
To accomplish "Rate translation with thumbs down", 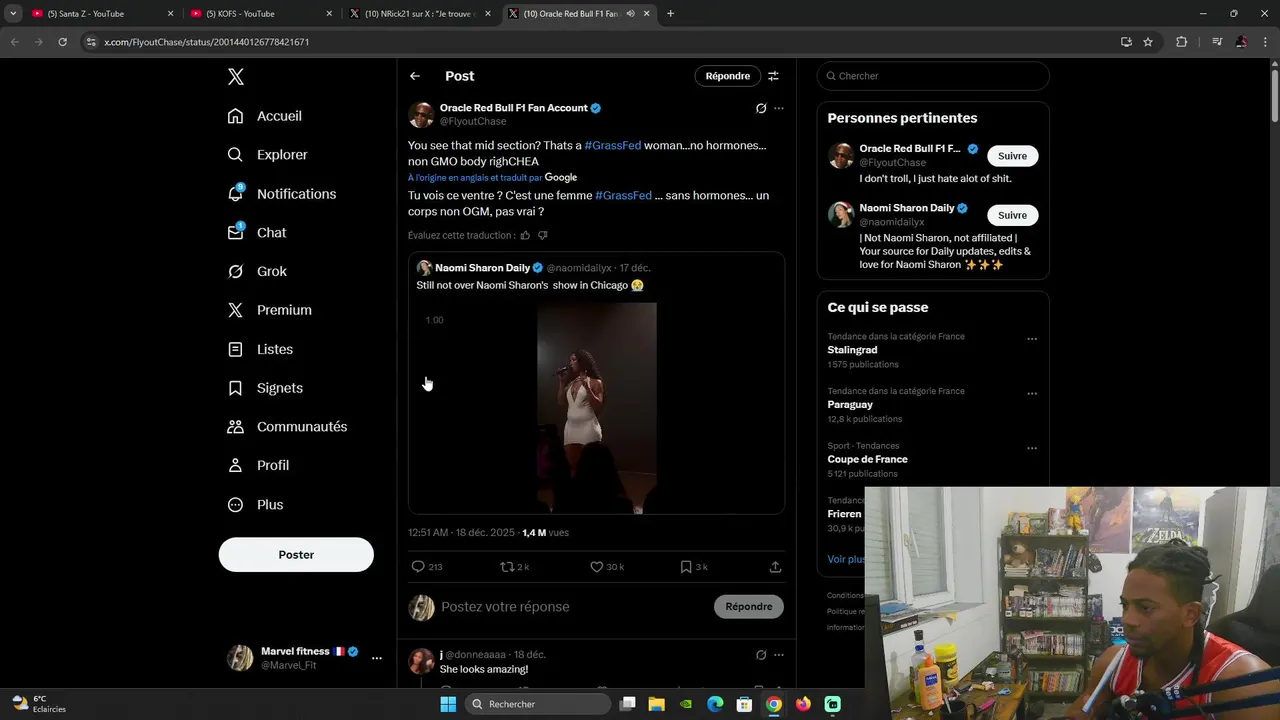I will coord(543,235).
